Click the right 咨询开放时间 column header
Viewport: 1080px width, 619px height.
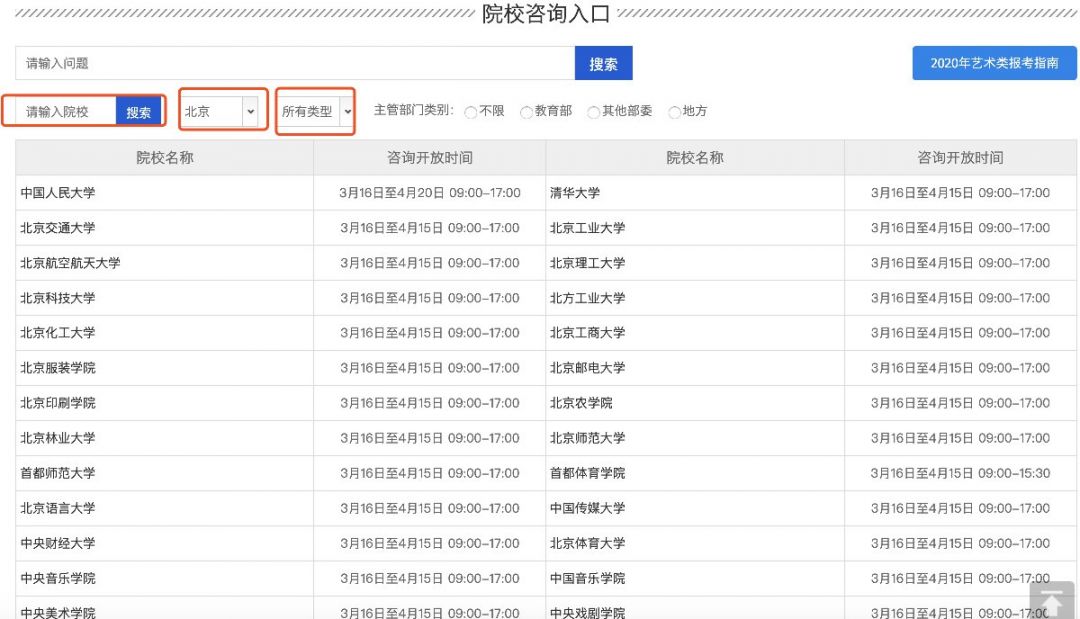point(960,158)
